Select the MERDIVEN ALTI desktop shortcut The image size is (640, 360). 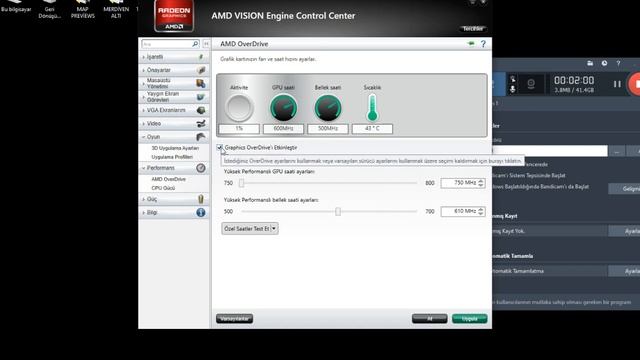point(116,9)
